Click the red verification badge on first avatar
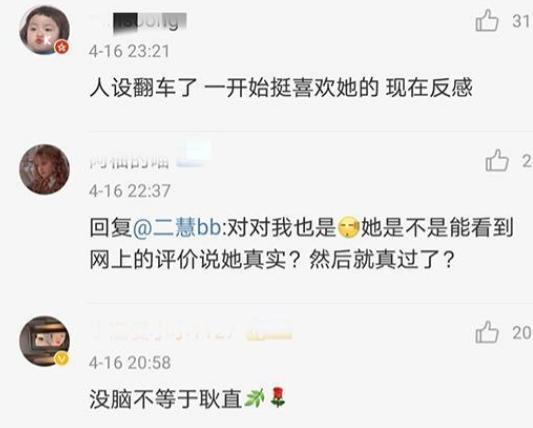This screenshot has height=428, width=533. click(x=62, y=47)
